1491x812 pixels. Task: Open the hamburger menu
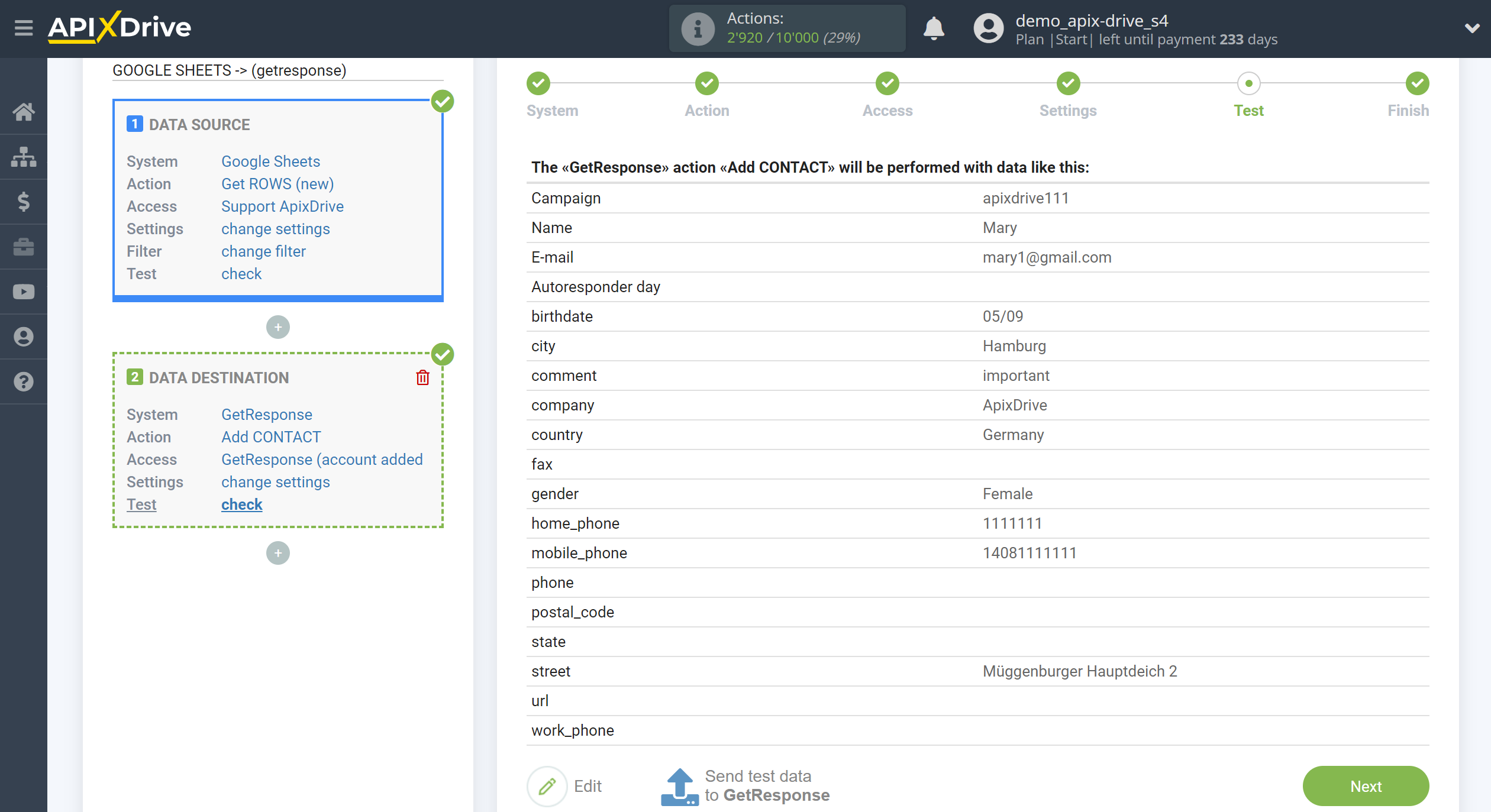click(24, 28)
